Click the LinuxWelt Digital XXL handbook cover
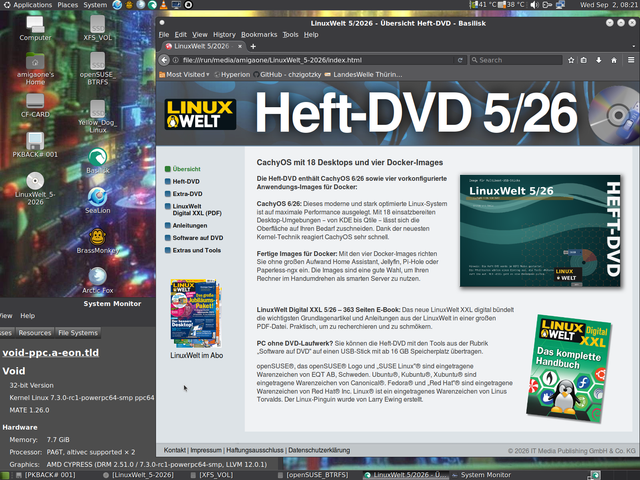Screen dimensions: 640x480 [x=569, y=368]
